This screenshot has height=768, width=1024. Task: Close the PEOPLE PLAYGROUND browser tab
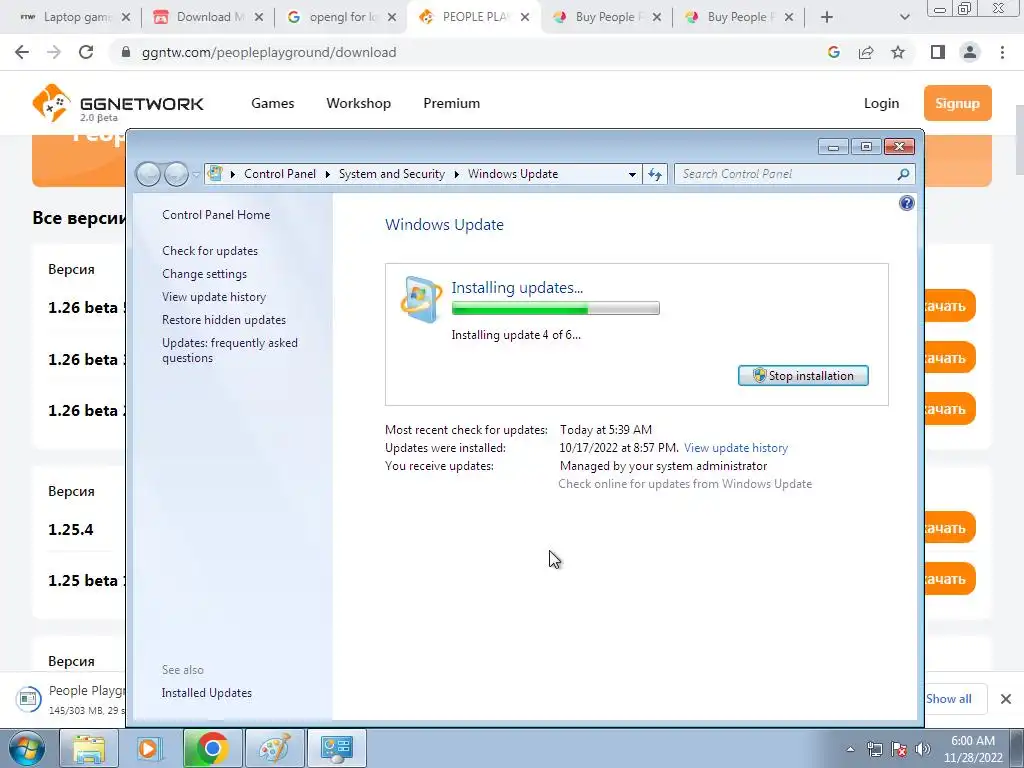525,18
